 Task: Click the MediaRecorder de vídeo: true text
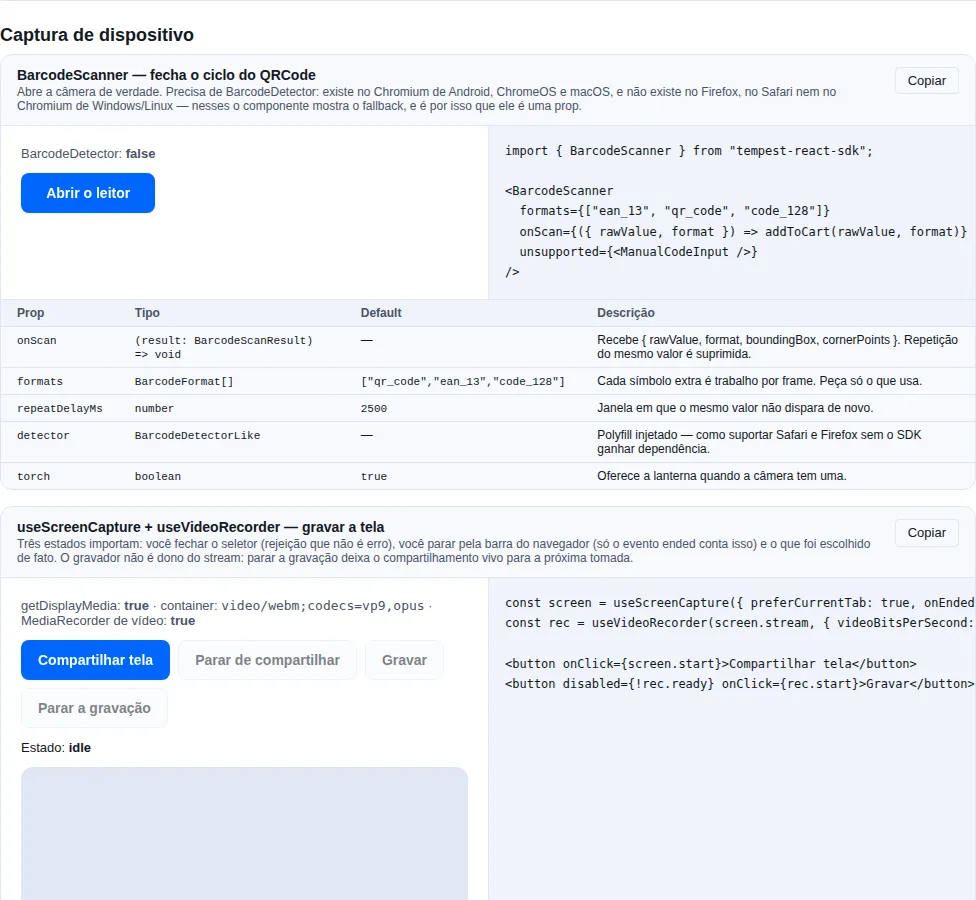tap(108, 621)
